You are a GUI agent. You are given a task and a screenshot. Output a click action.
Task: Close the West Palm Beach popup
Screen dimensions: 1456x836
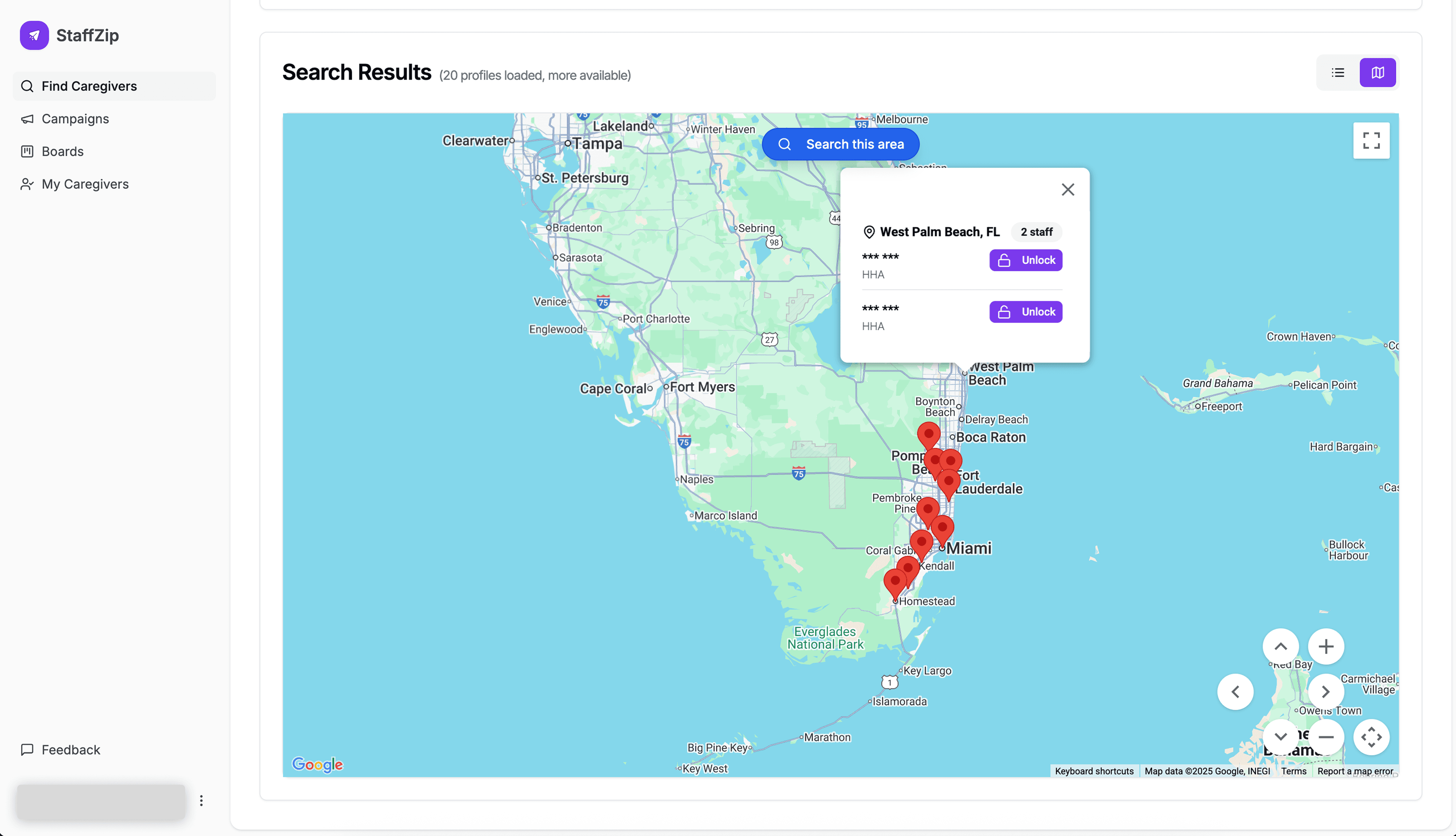tap(1068, 189)
